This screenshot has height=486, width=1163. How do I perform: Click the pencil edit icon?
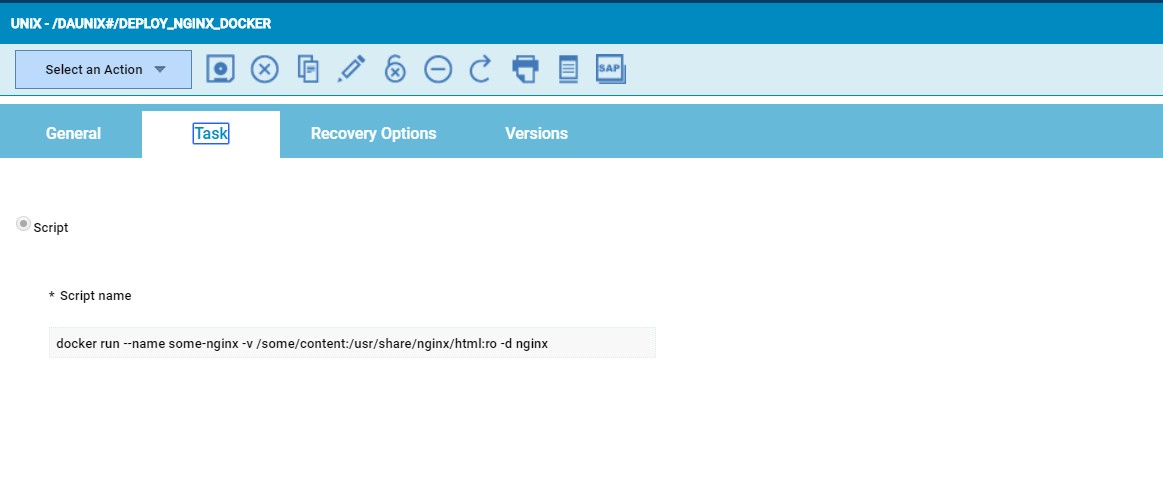pyautogui.click(x=351, y=69)
